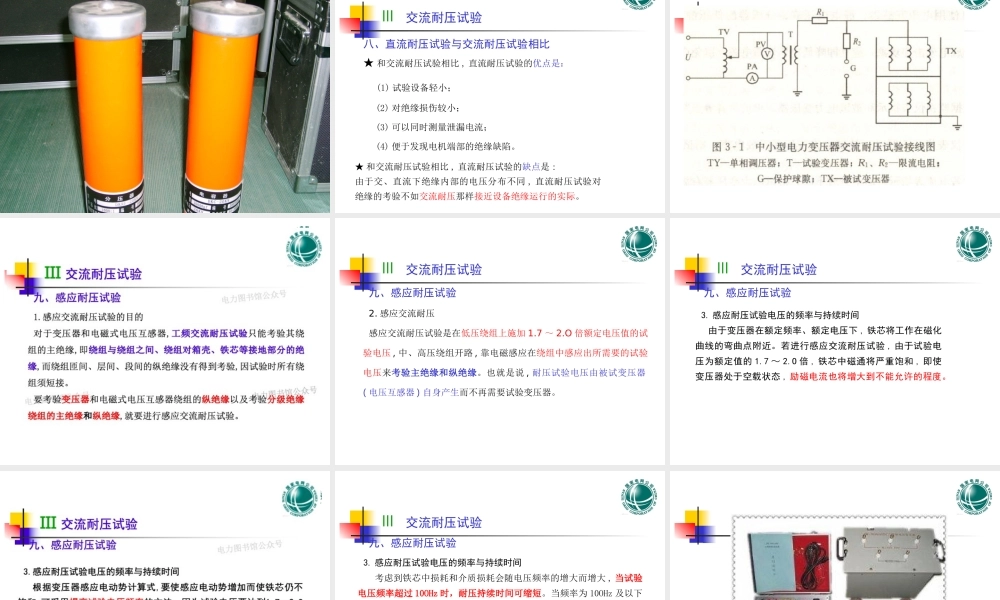Viewport: 1000px width, 600px height.
Task: Select the III section marker beside 交流耐压试验 header
Action: (388, 15)
